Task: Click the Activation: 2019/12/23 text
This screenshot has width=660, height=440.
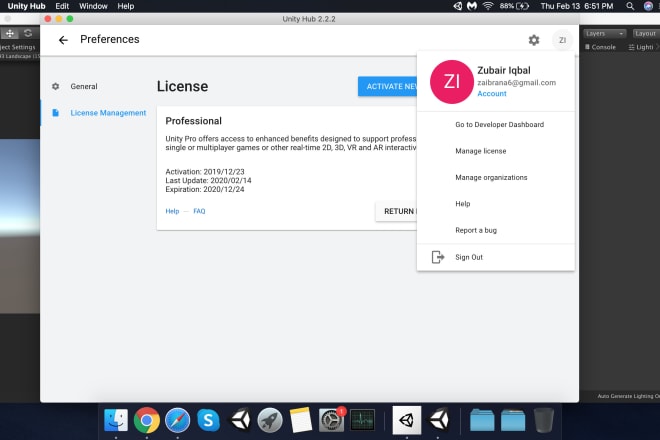Action: pyautogui.click(x=205, y=172)
